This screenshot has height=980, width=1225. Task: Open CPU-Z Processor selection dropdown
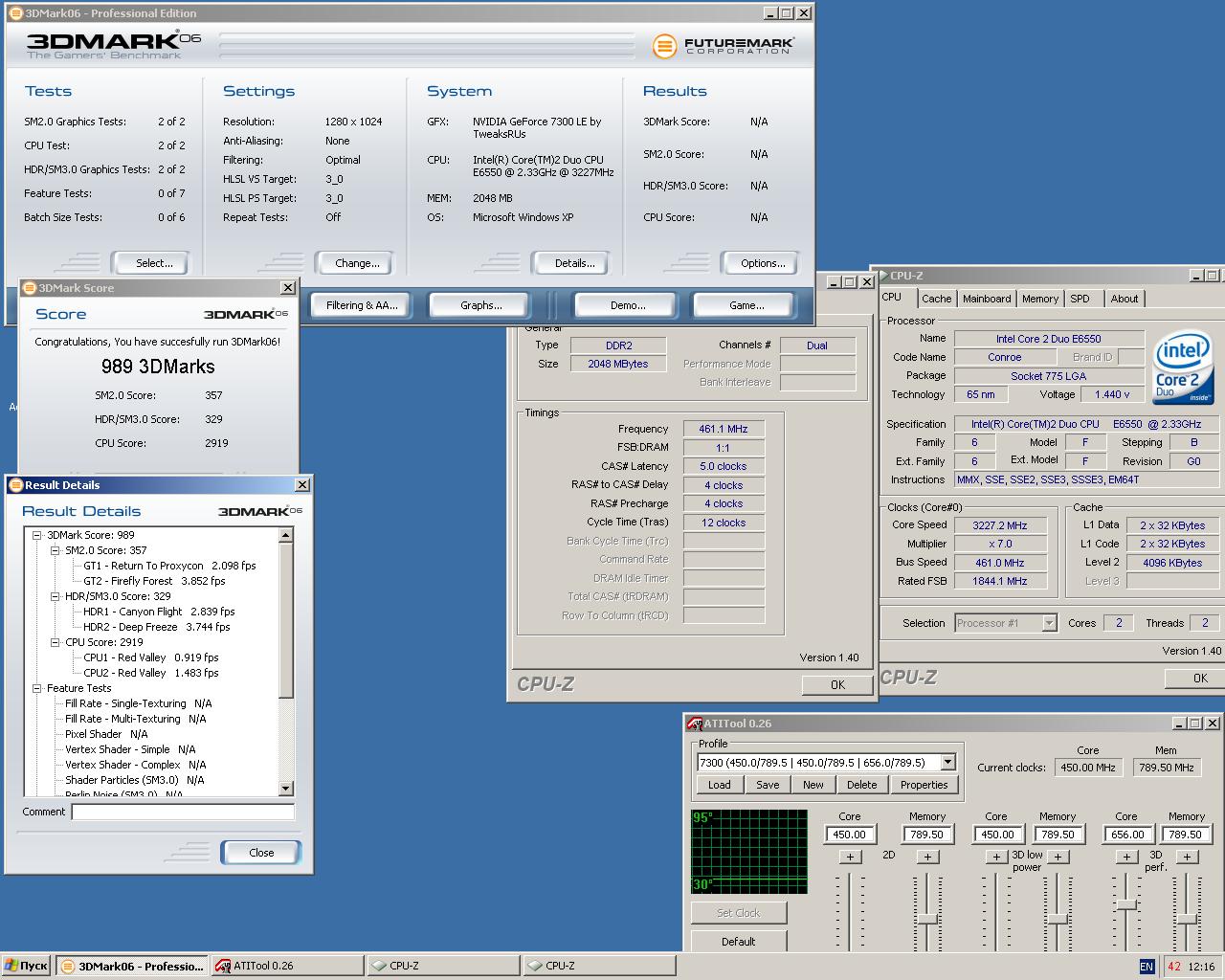[x=1049, y=623]
